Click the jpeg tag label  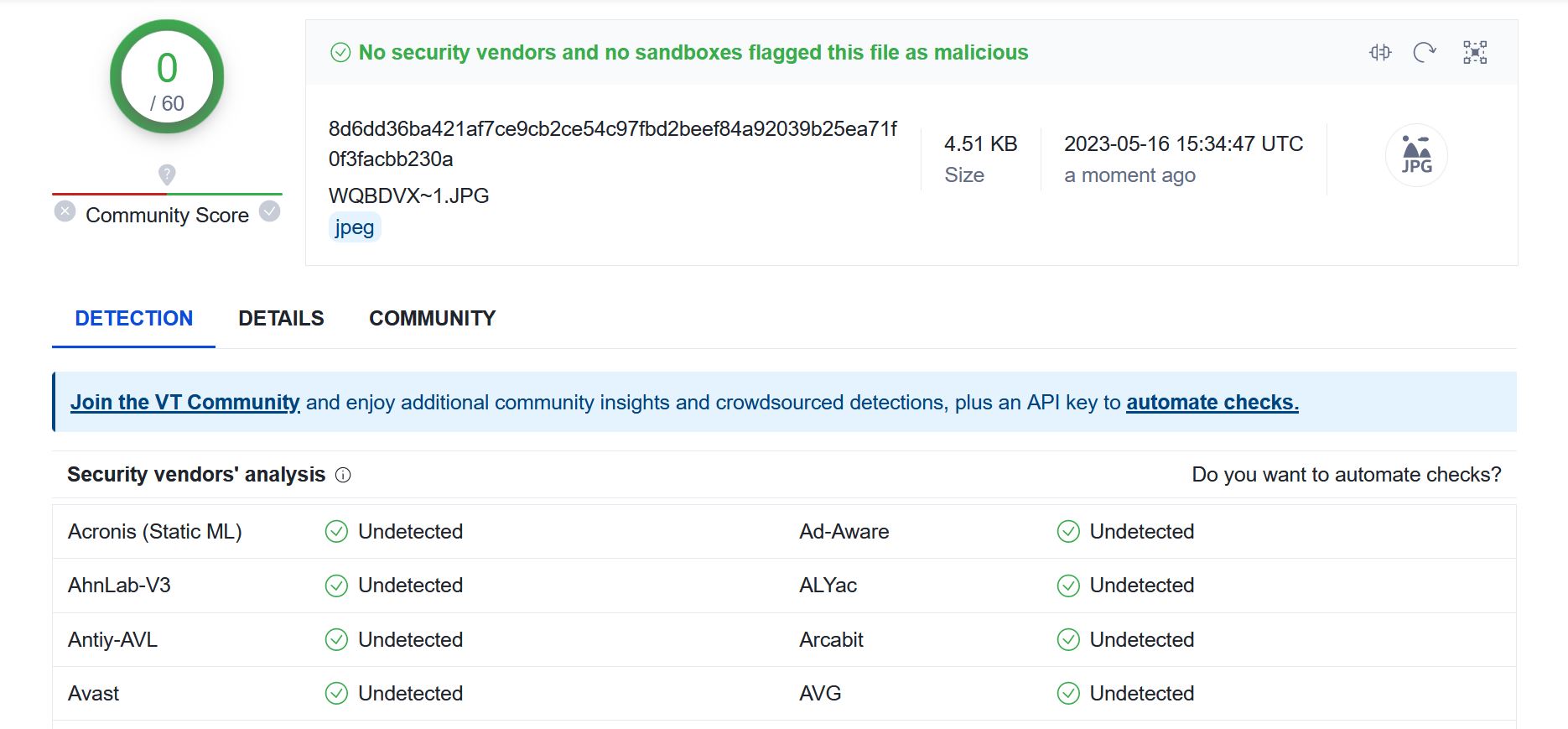pyautogui.click(x=355, y=227)
